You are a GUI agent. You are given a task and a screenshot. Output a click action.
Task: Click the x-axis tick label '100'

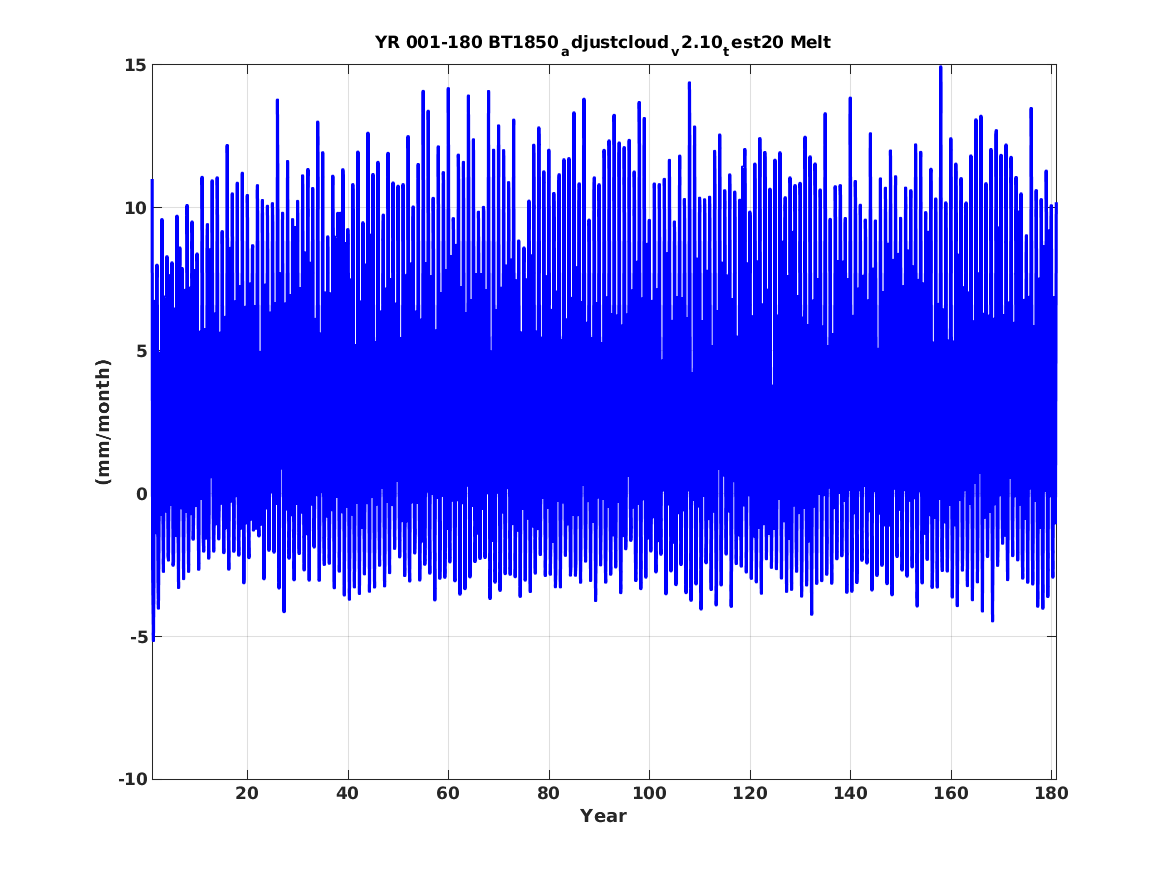[649, 794]
